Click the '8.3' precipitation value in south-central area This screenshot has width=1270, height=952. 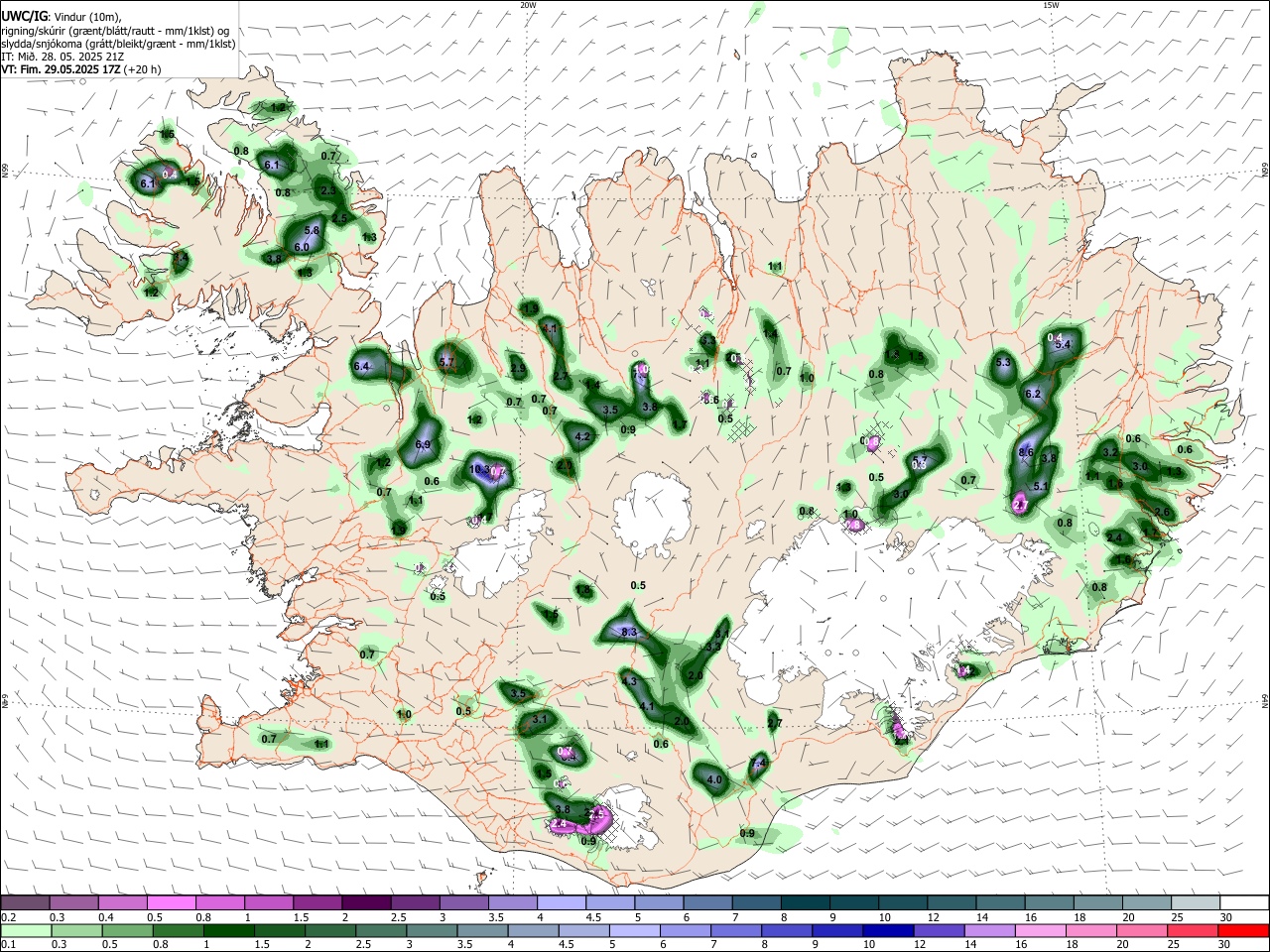pyautogui.click(x=629, y=633)
